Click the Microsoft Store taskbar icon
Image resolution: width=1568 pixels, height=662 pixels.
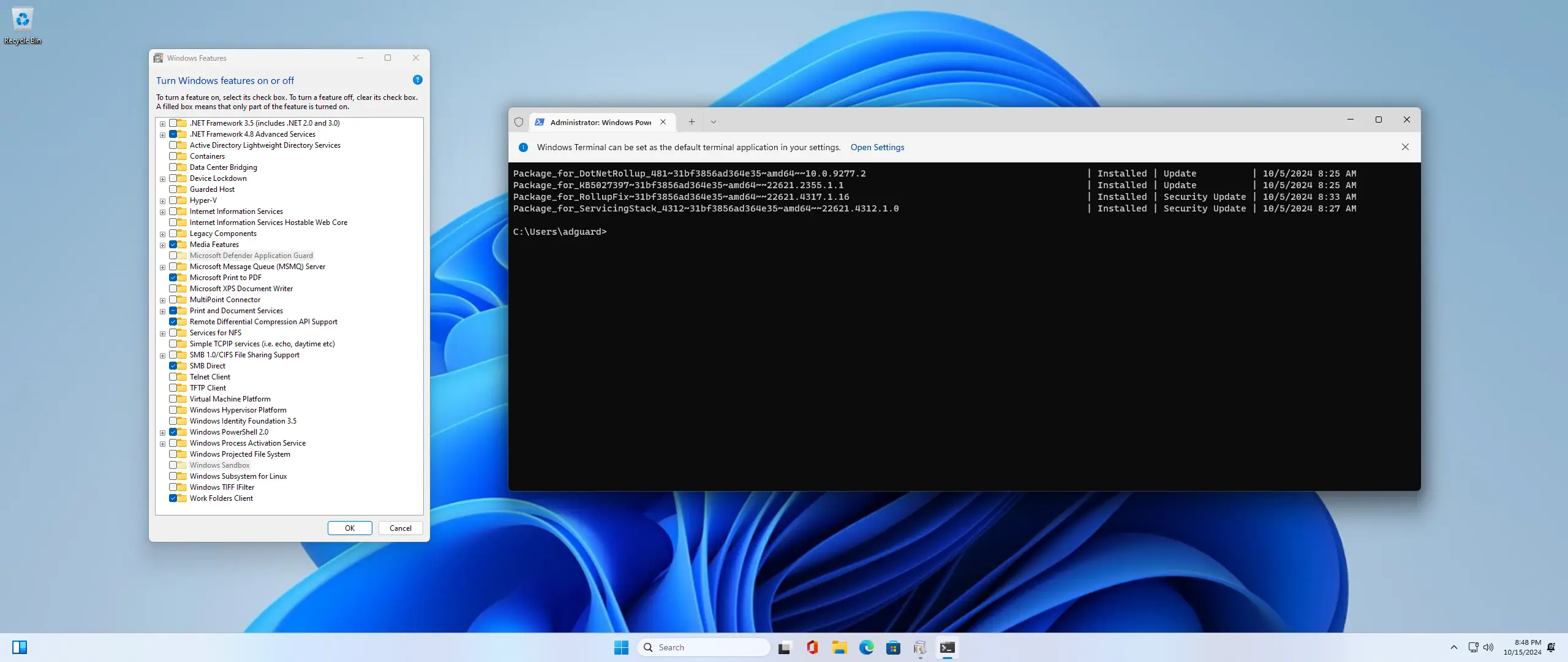(893, 647)
